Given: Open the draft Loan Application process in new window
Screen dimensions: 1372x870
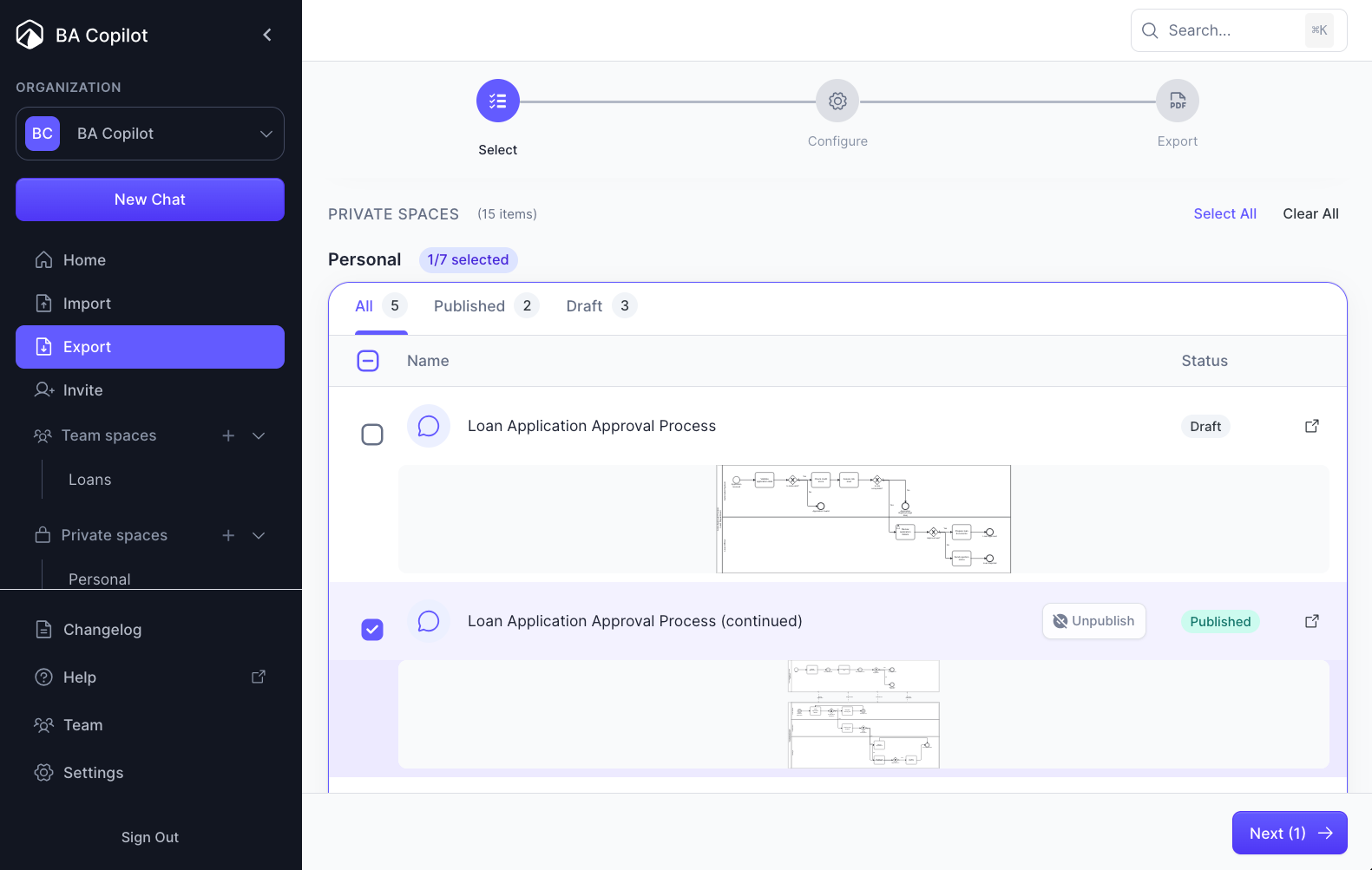Looking at the screenshot, I should tap(1311, 426).
